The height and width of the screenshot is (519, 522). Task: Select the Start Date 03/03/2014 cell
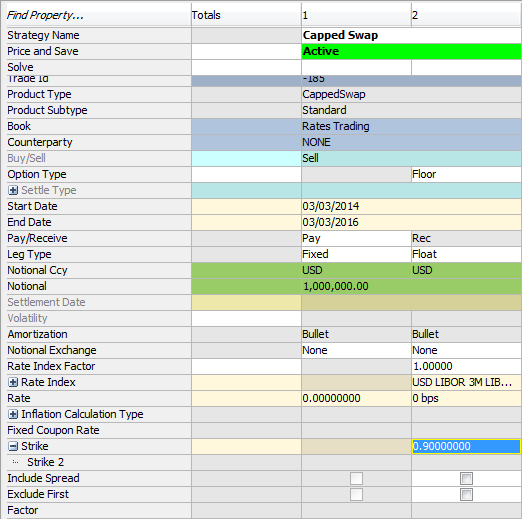pos(411,206)
